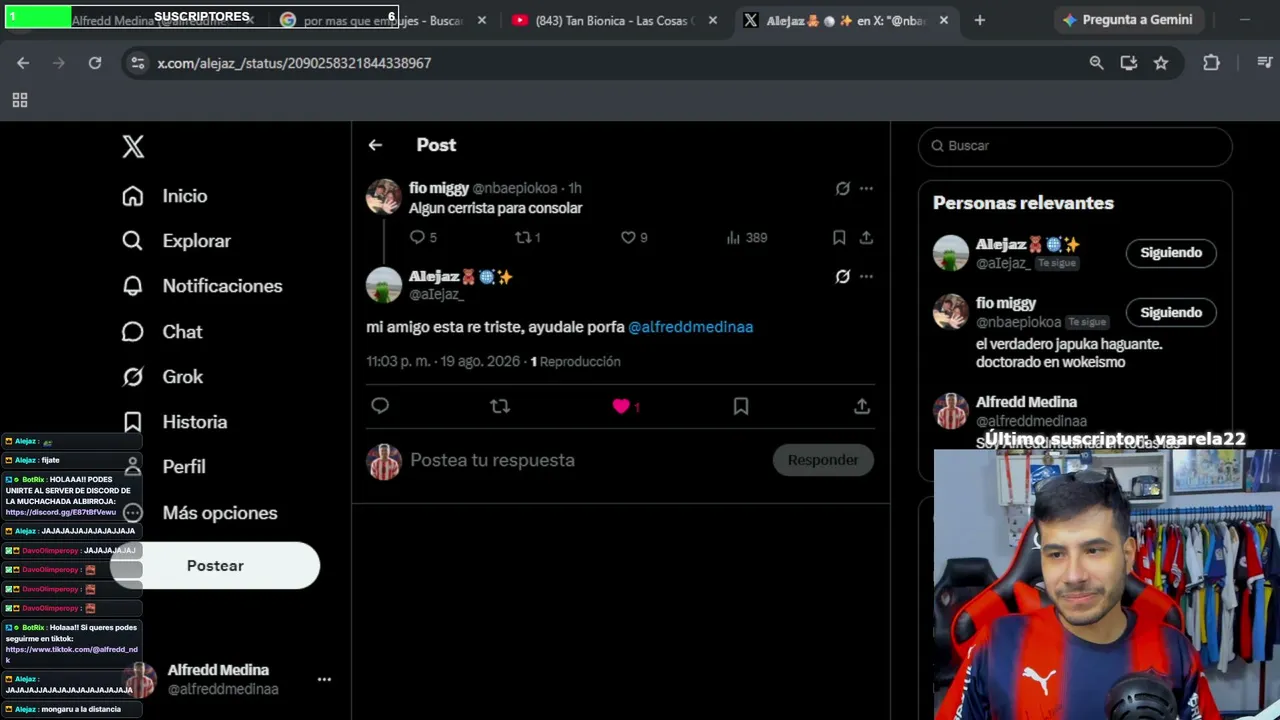Select the Alejaz en X tab
1280x720 pixels.
(x=846, y=20)
